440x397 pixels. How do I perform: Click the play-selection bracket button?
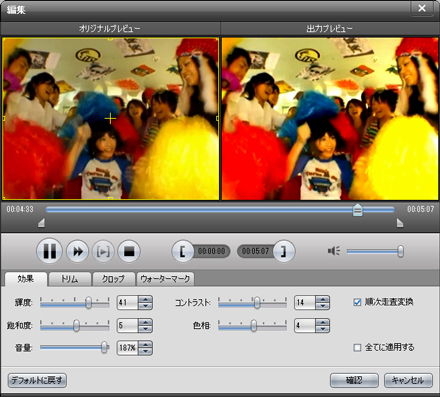click(103, 251)
